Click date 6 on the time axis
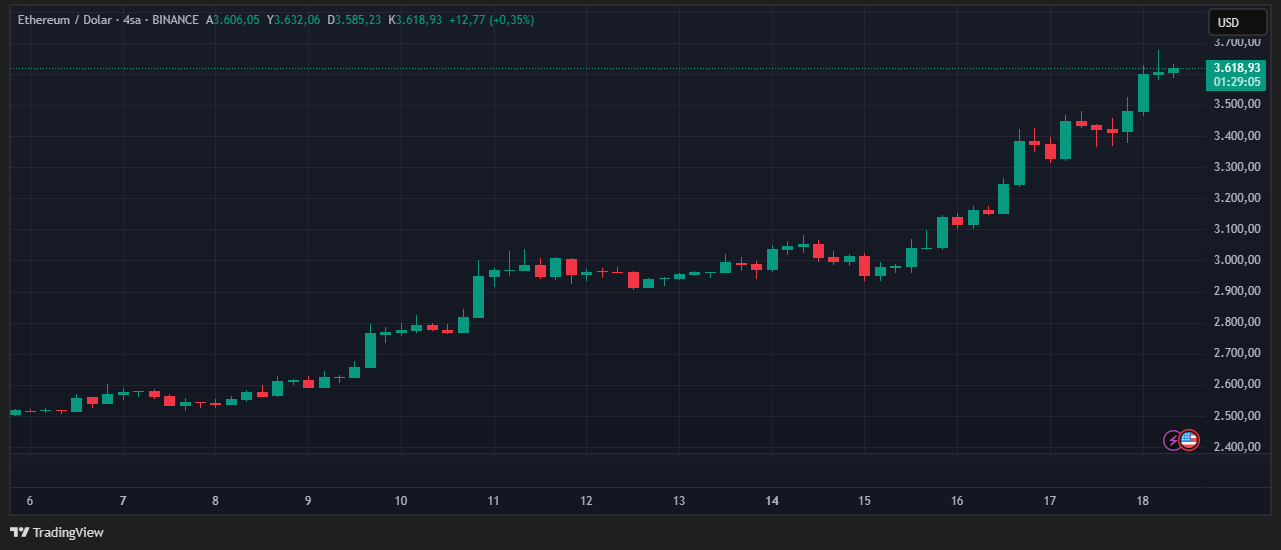The width and height of the screenshot is (1281, 550). tap(30, 501)
